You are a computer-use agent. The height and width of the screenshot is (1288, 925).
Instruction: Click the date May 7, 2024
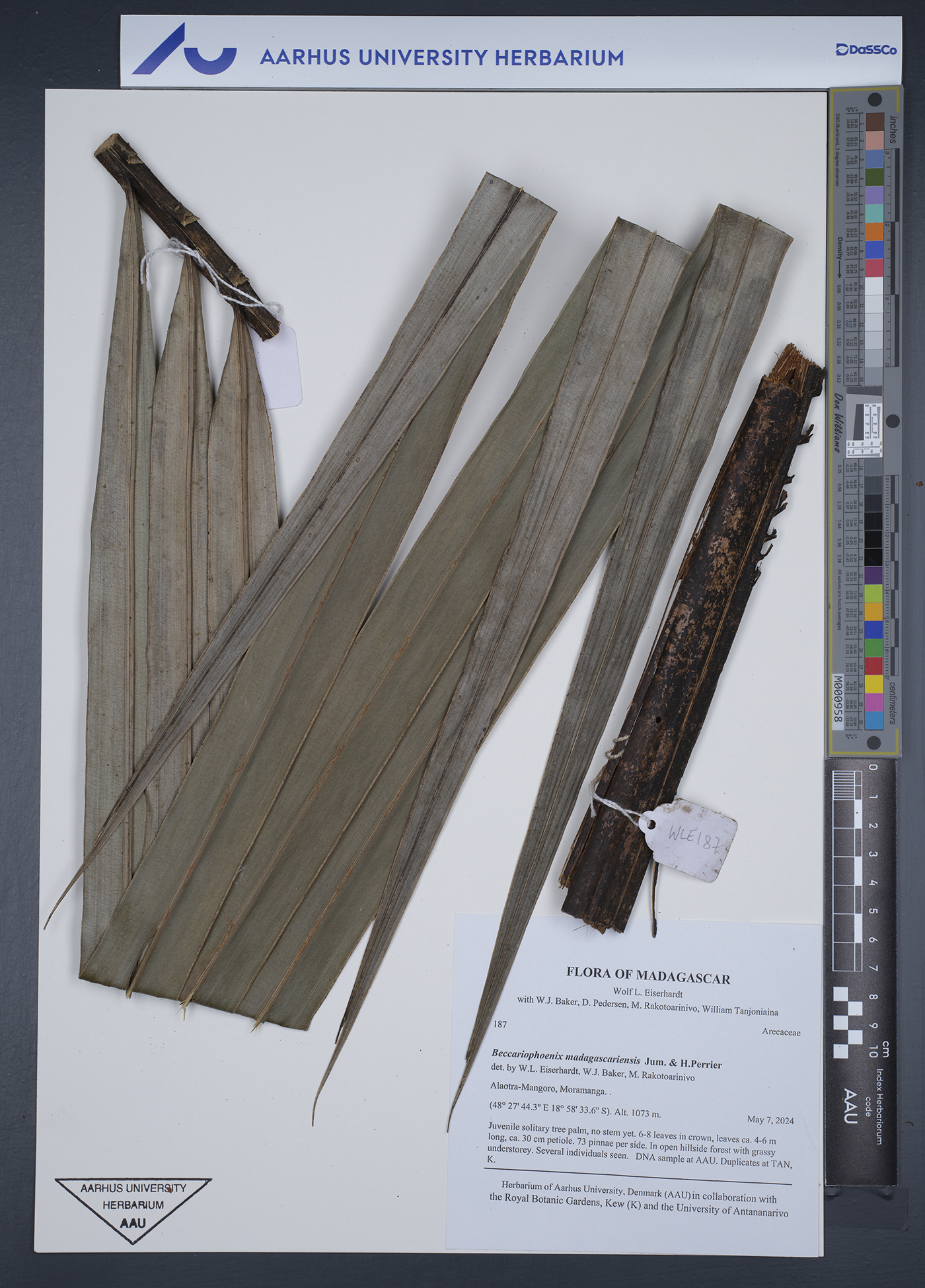tap(770, 1119)
